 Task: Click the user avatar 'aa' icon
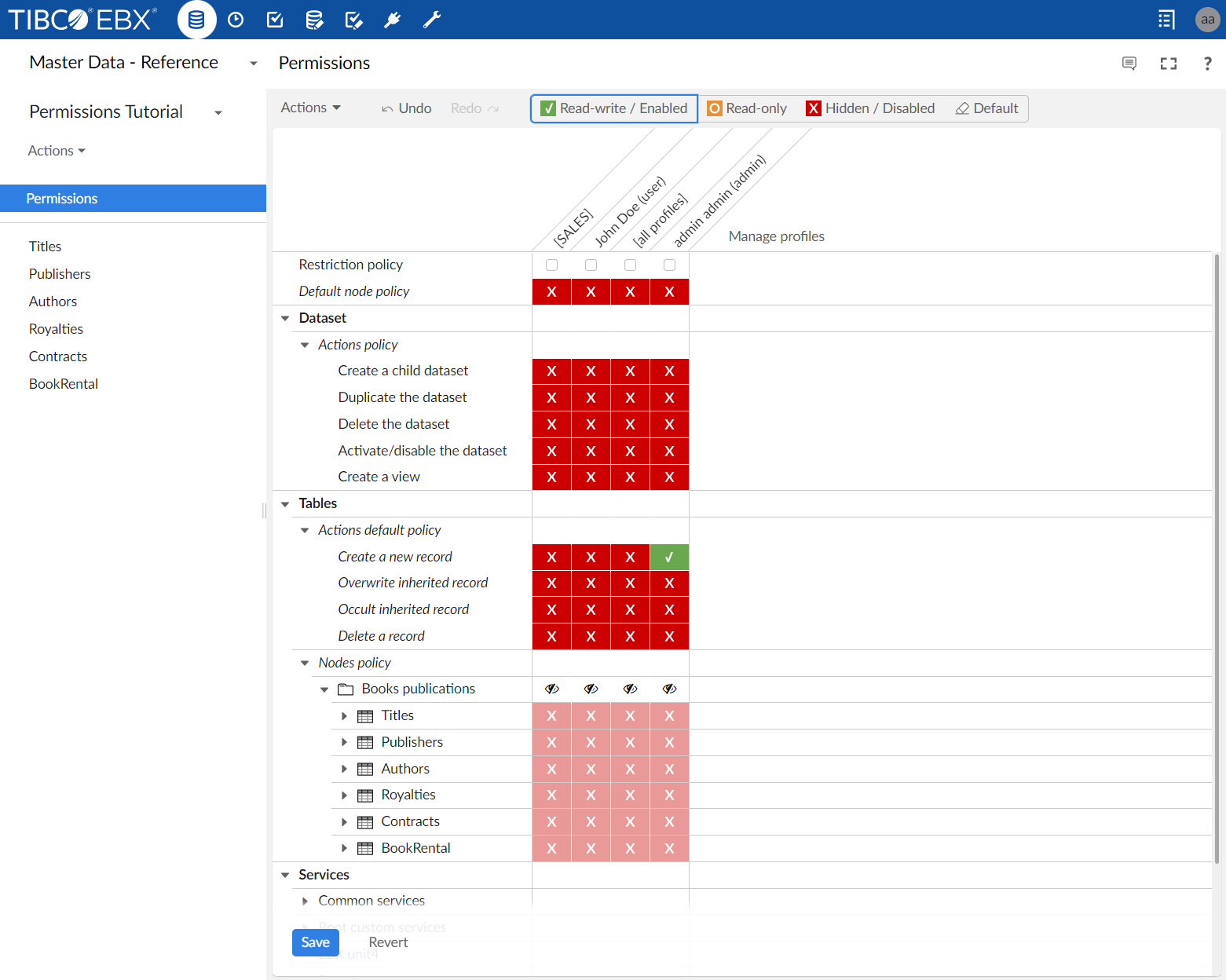pyautogui.click(x=1207, y=20)
